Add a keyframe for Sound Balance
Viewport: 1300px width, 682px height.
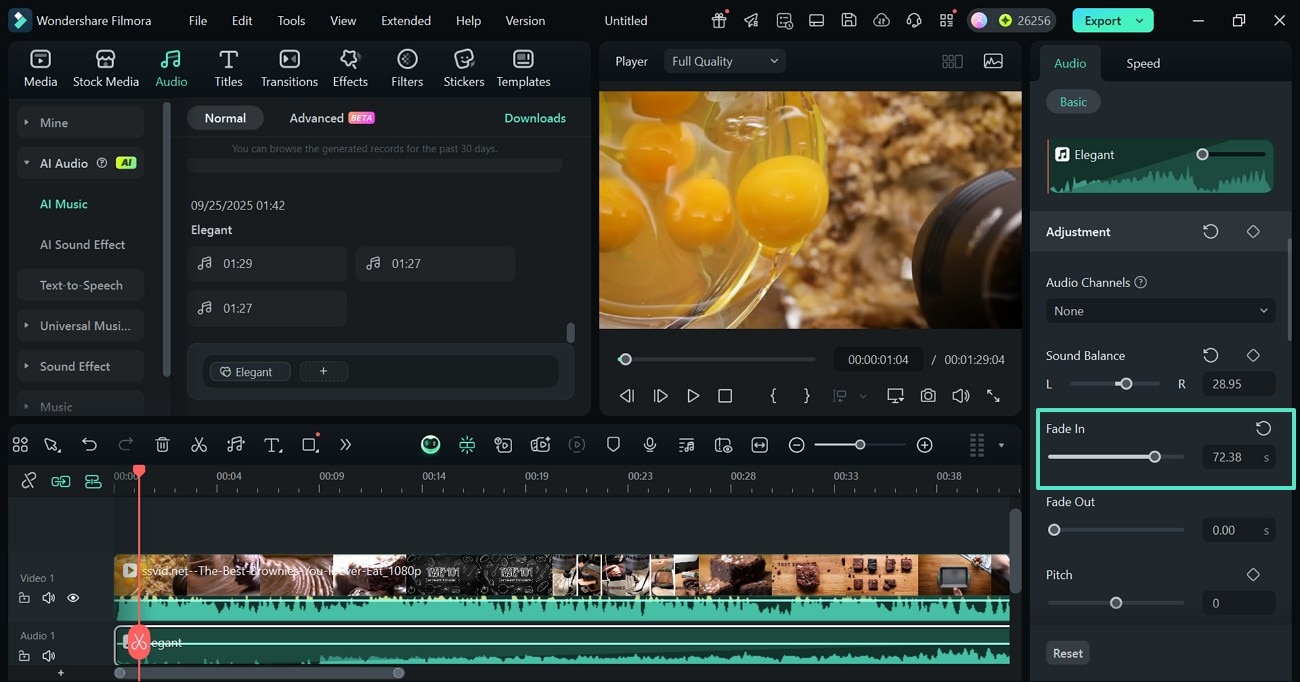1253,356
